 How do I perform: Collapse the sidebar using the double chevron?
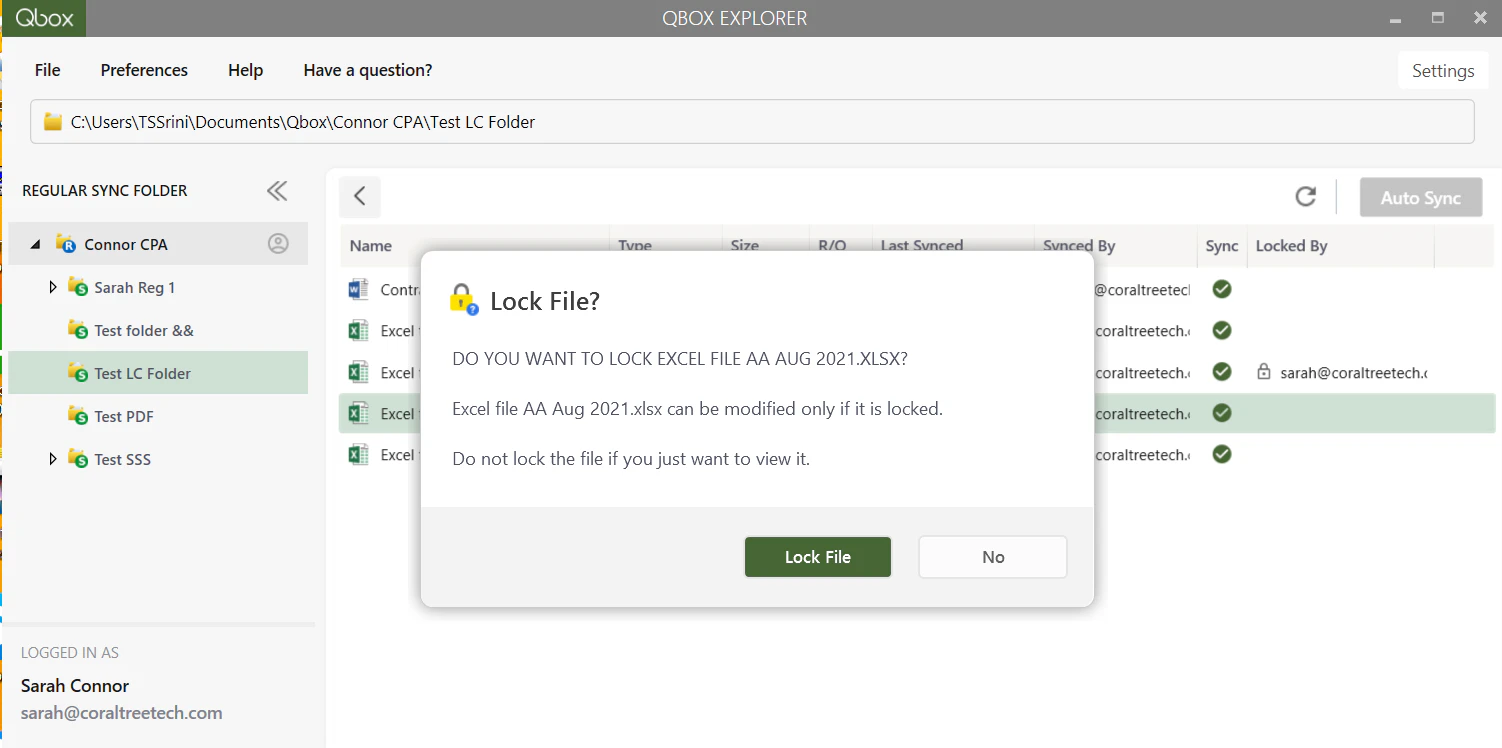coord(276,190)
